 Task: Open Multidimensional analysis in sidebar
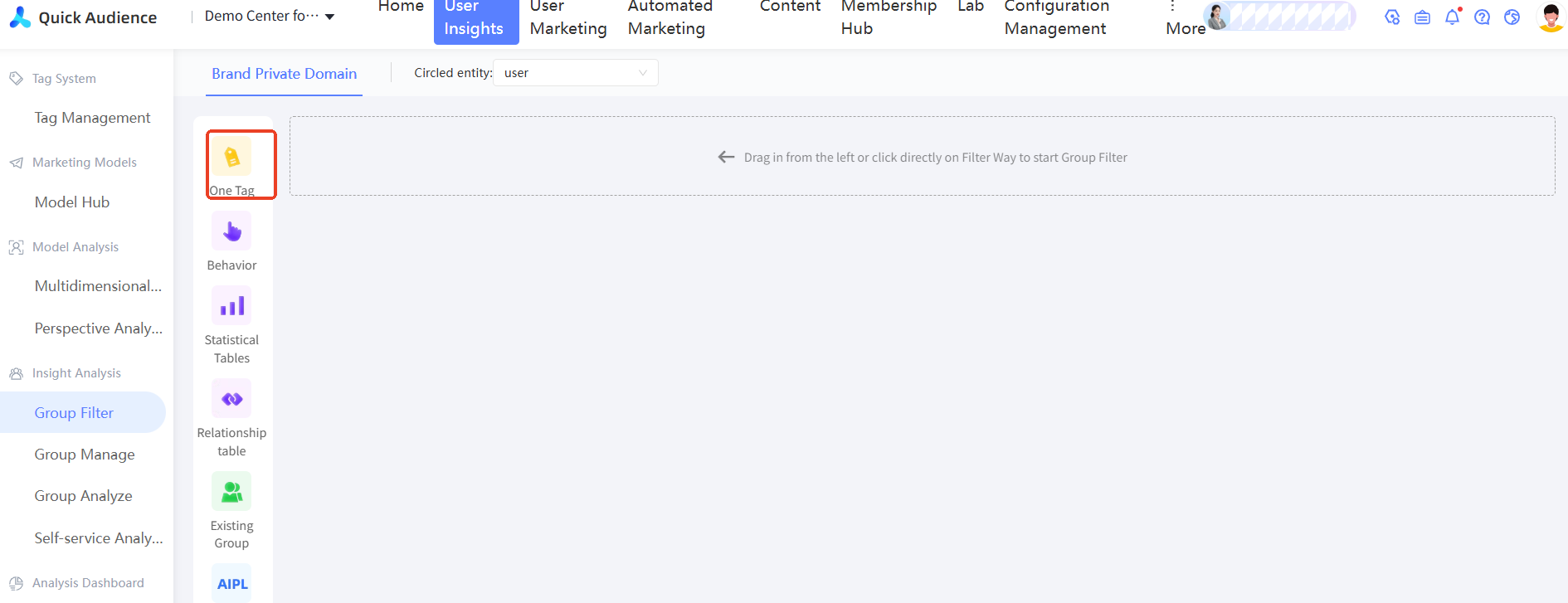tap(98, 286)
